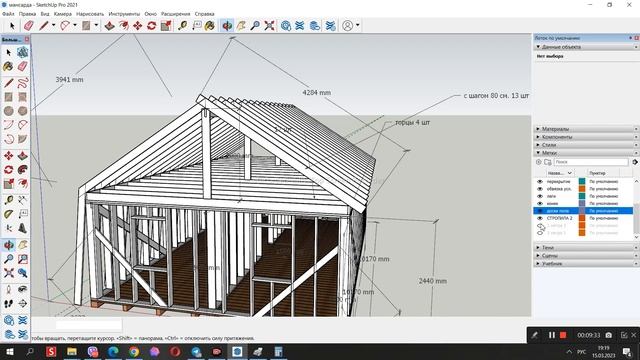Choose the 3D Text tool in left palette

tap(22, 228)
